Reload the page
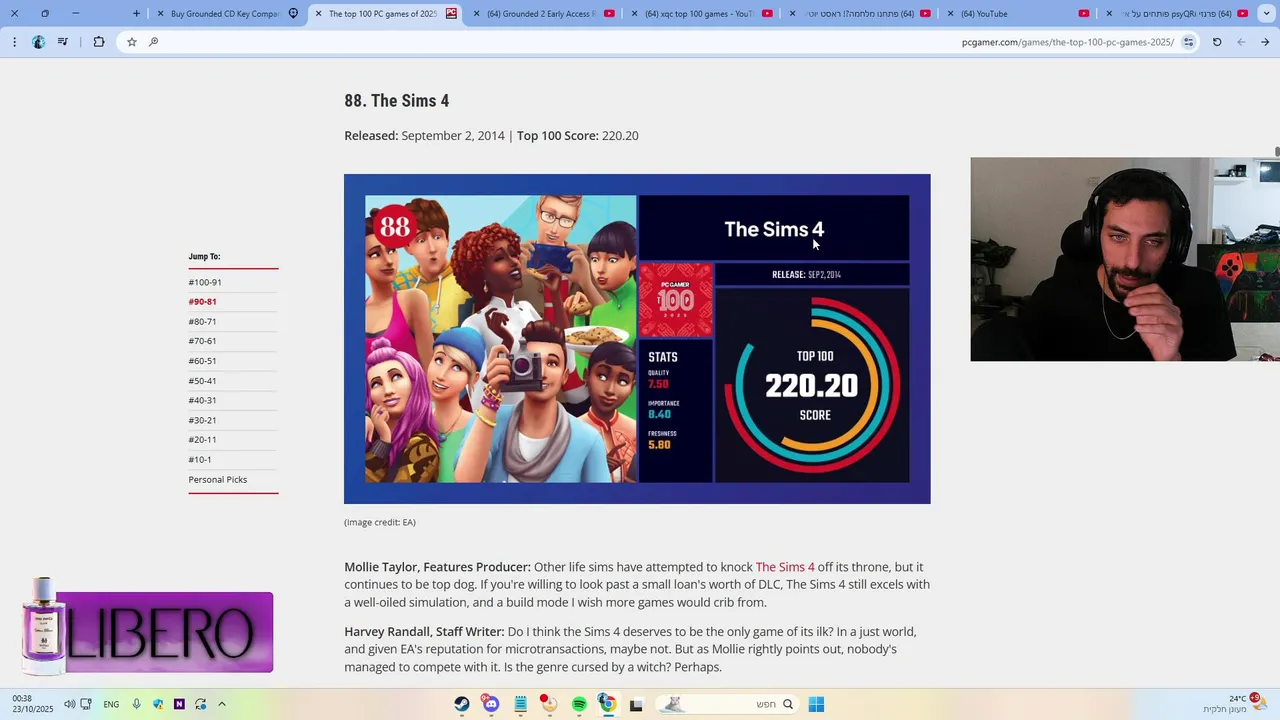Screen dimensions: 1280x720 point(1217,42)
